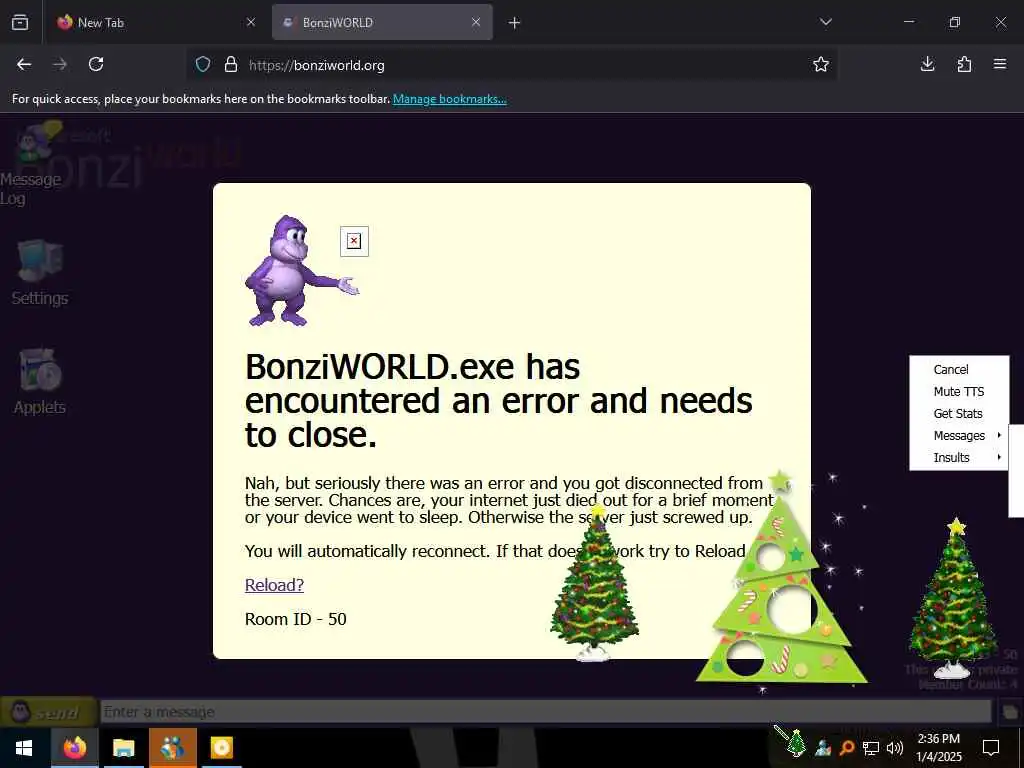Click the Christmas tree tray icon
This screenshot has width=1024, height=768.
coord(795,743)
